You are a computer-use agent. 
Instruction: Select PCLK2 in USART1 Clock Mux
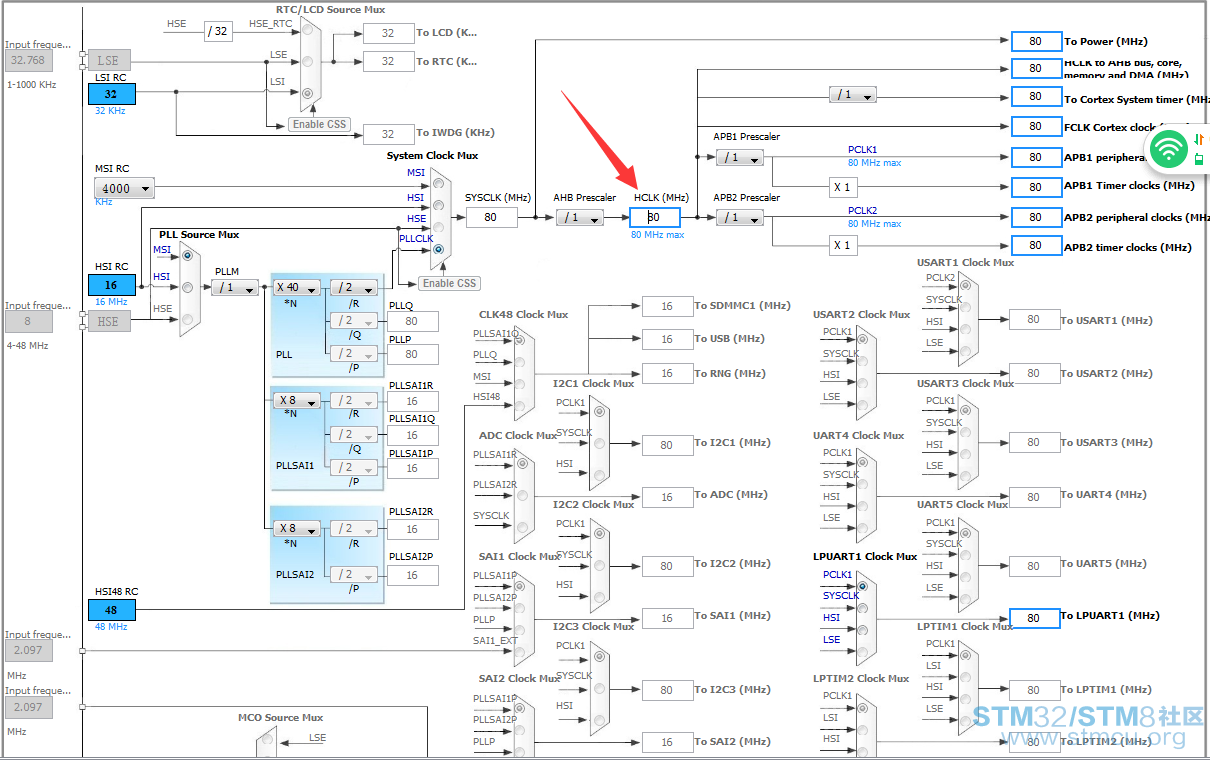coord(965,288)
